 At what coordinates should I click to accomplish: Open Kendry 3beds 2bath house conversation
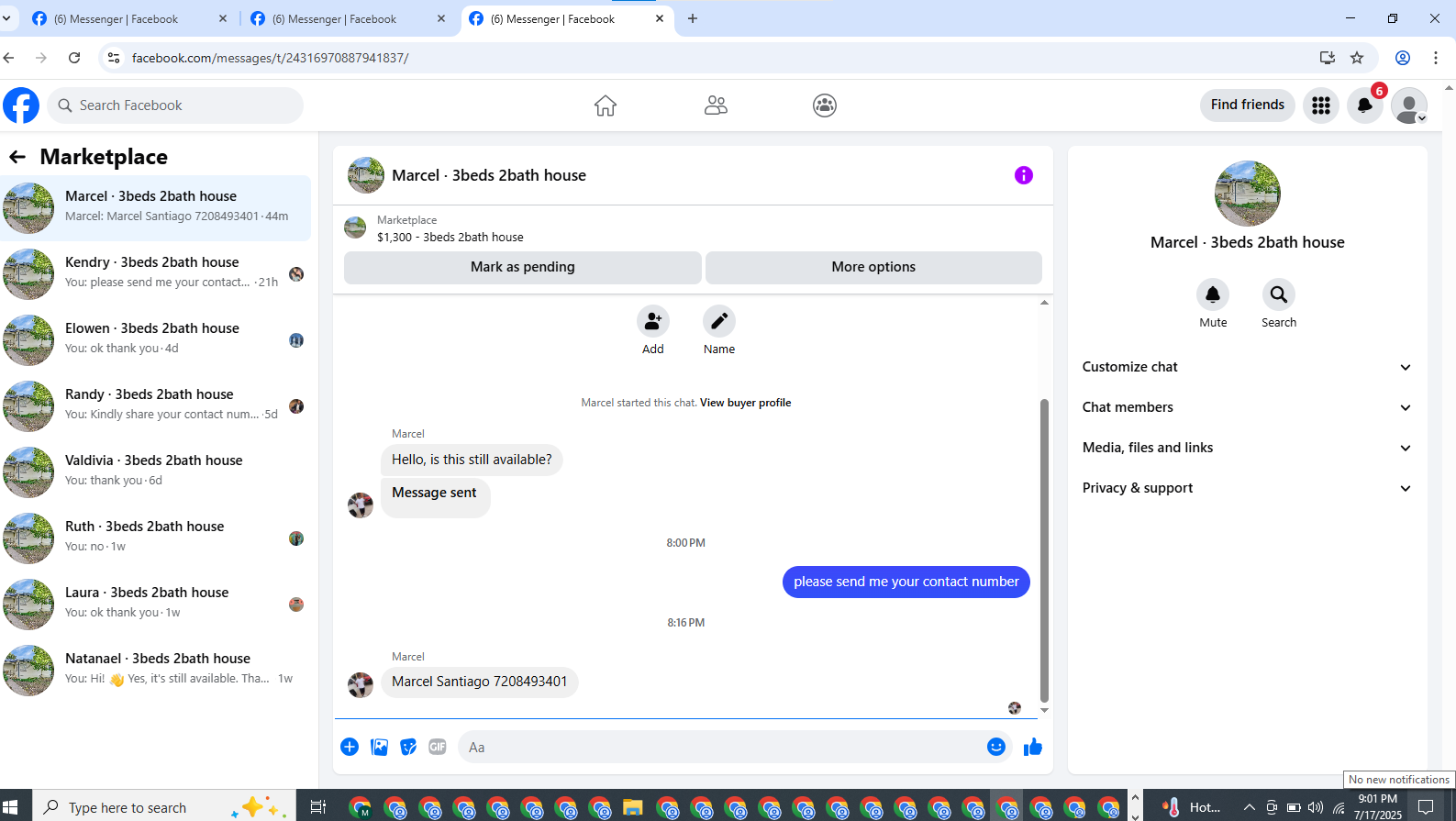click(156, 274)
